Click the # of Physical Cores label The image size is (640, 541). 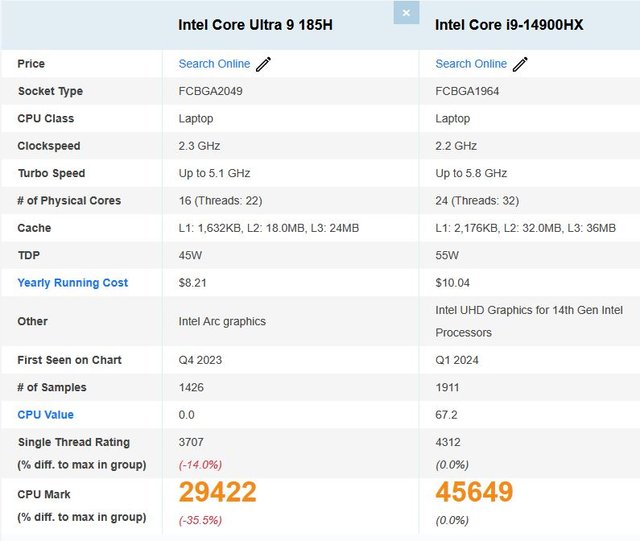pos(69,200)
